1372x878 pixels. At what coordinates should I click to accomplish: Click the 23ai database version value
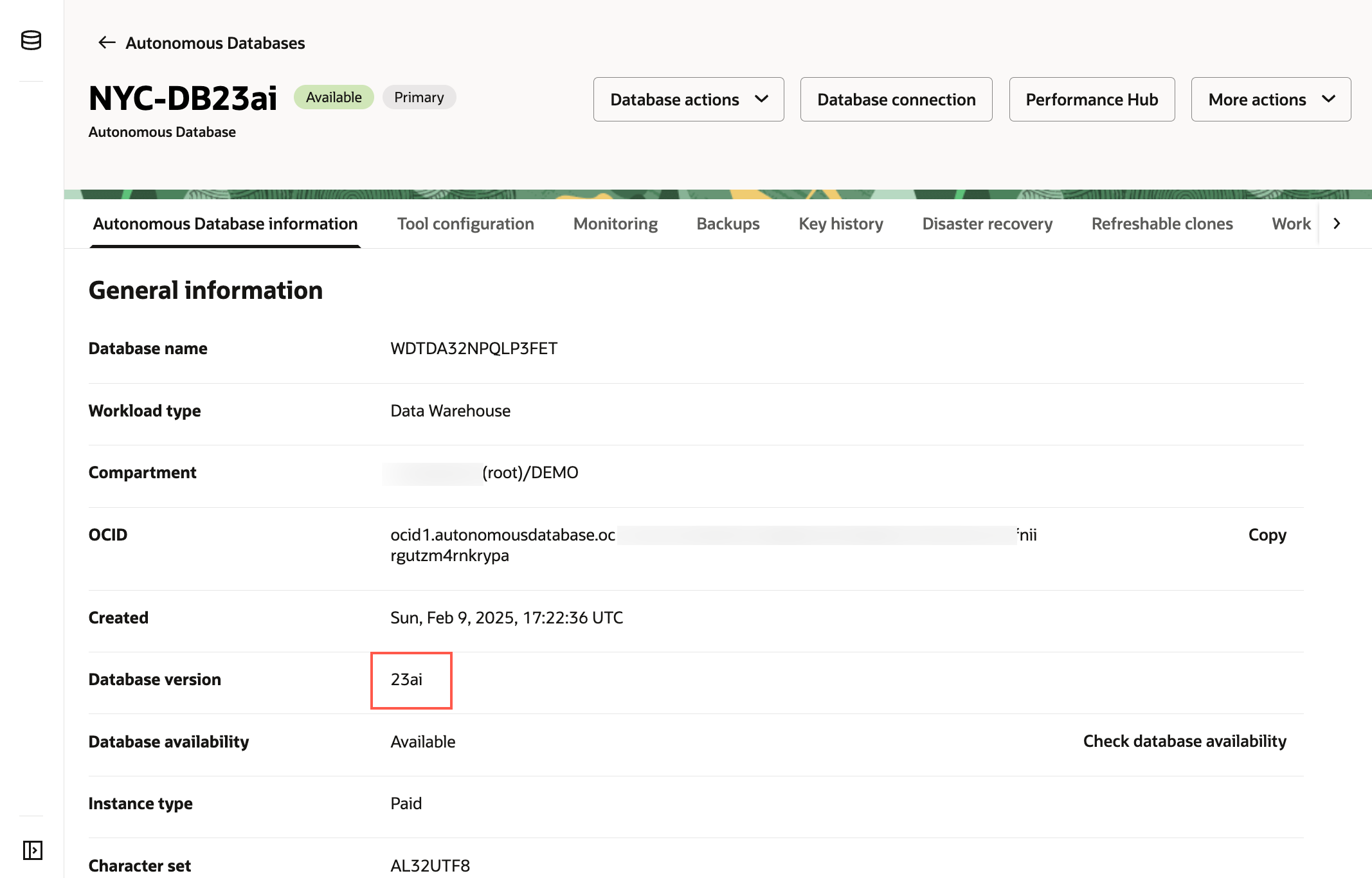tap(406, 679)
